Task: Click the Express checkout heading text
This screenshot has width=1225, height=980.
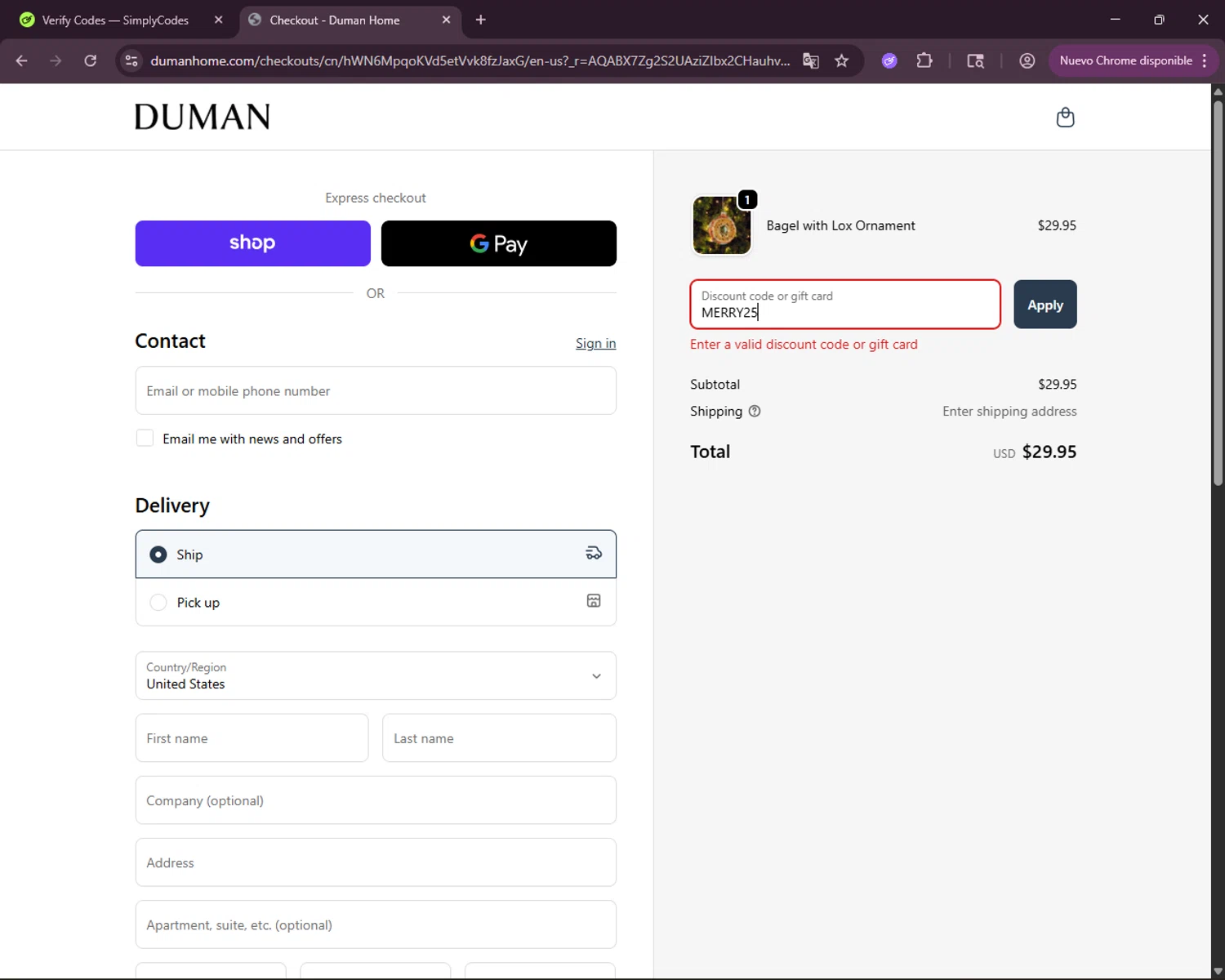Action: coord(376,198)
